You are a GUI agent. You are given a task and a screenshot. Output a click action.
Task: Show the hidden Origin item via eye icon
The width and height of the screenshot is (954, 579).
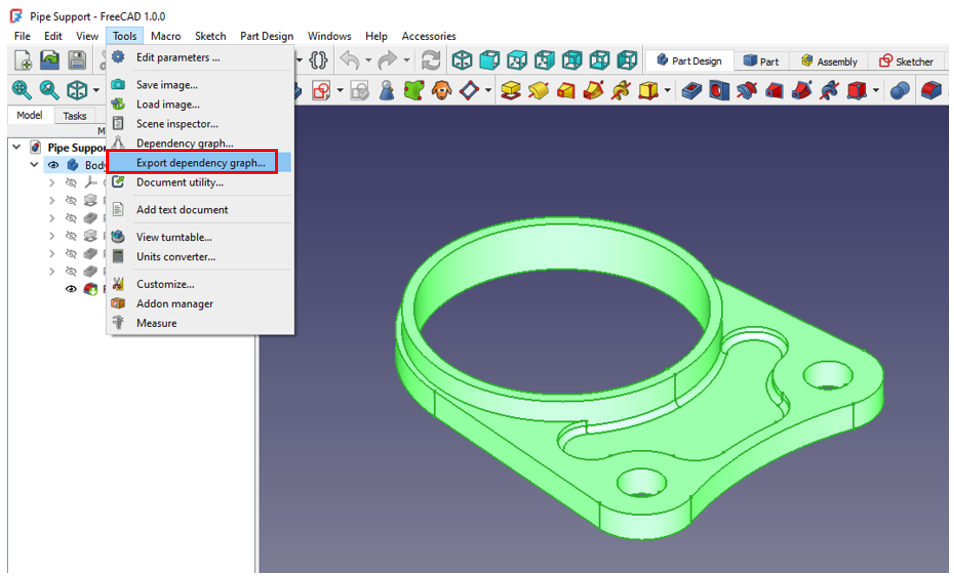click(x=71, y=183)
